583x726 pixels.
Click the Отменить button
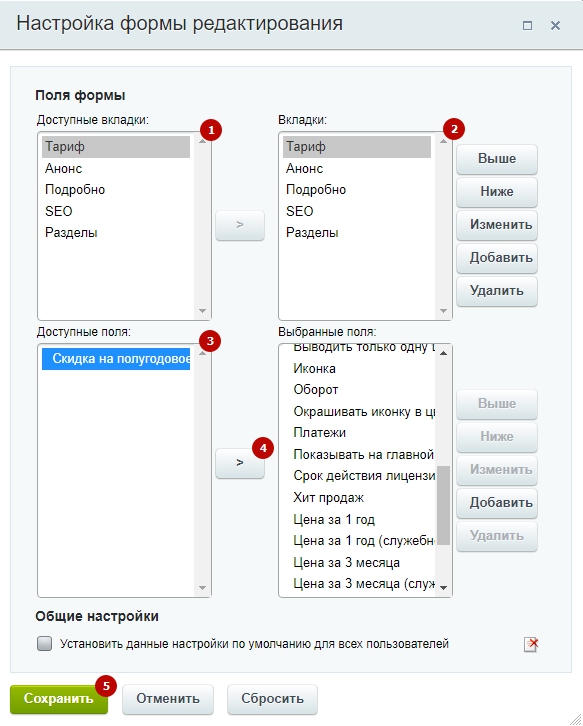(x=168, y=699)
